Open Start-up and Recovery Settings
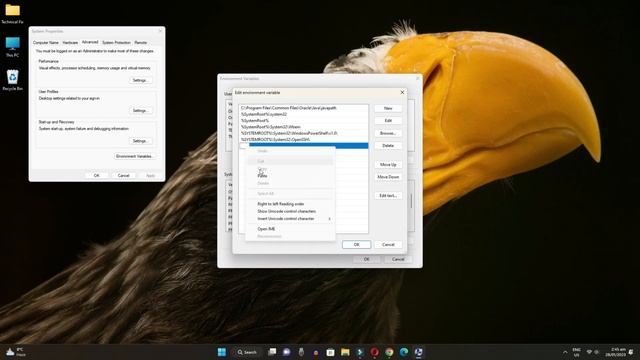 (x=140, y=141)
